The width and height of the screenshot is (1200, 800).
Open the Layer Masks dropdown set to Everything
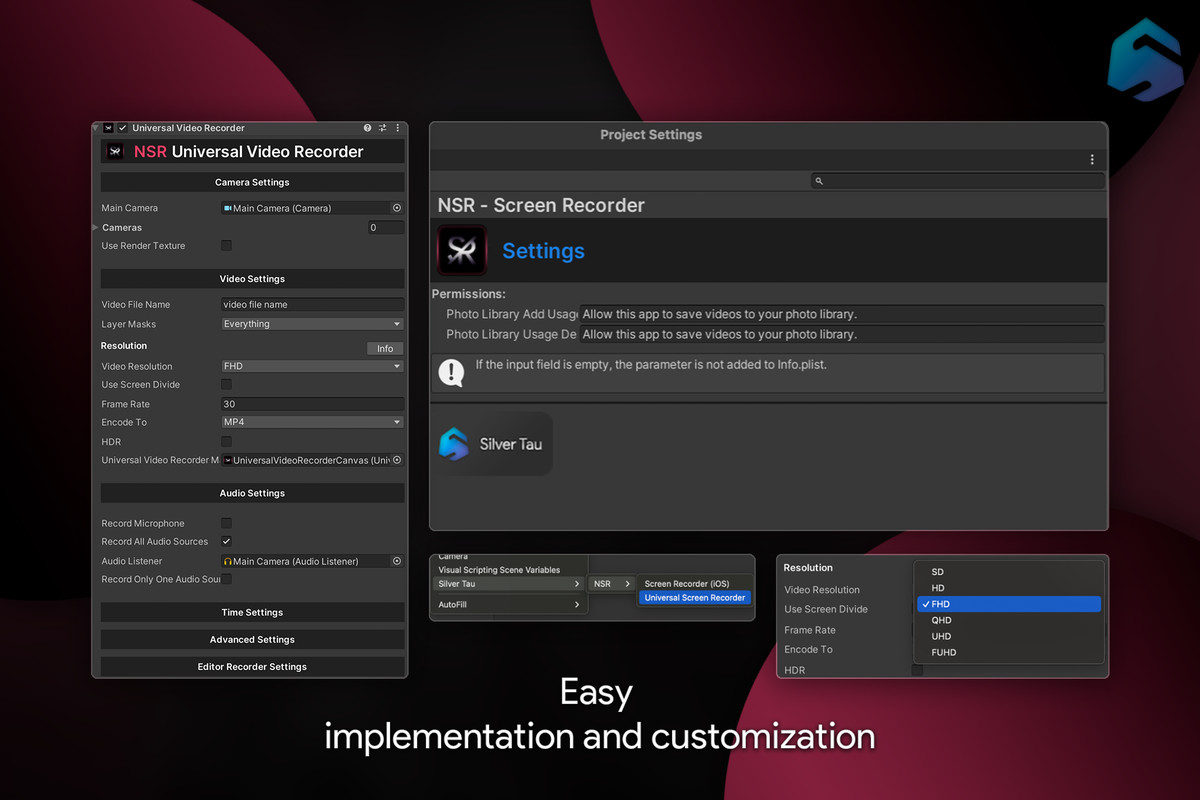[313, 324]
